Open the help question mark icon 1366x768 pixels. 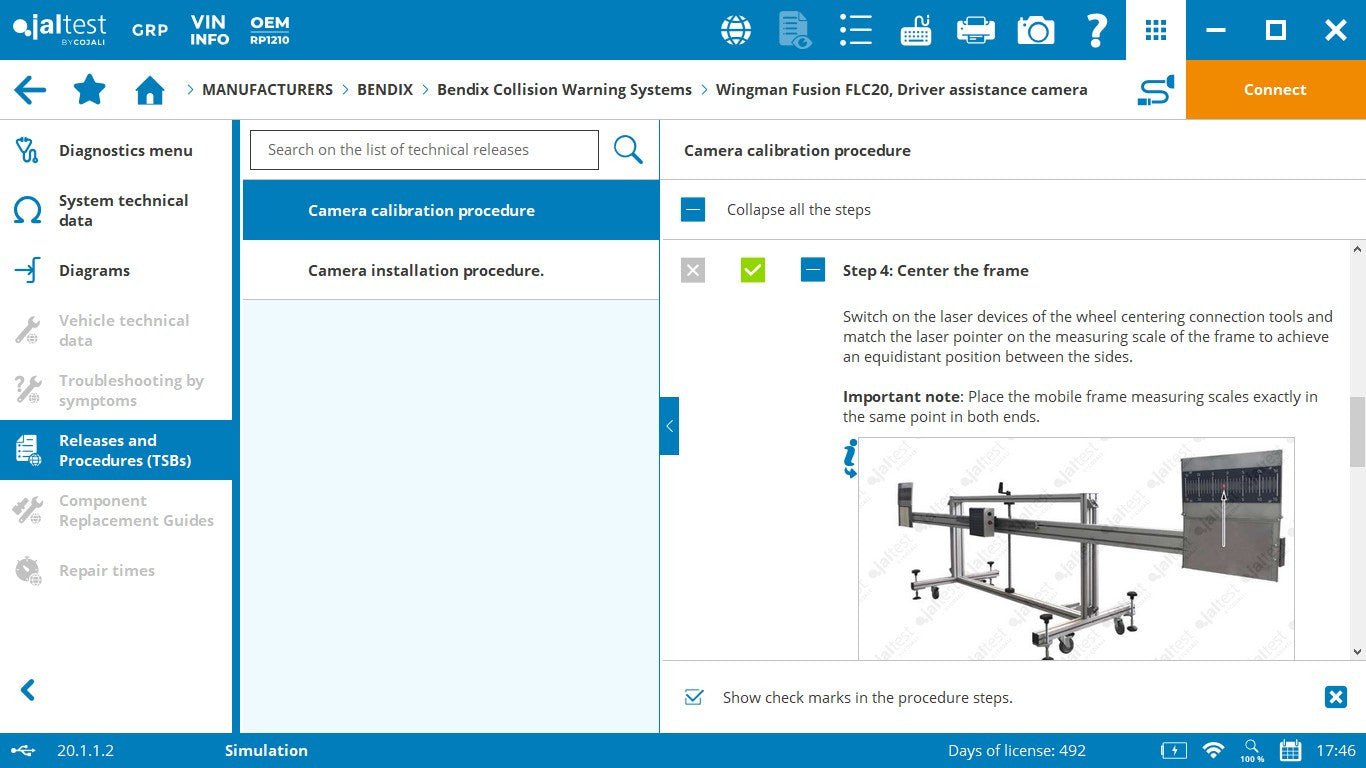pos(1096,30)
